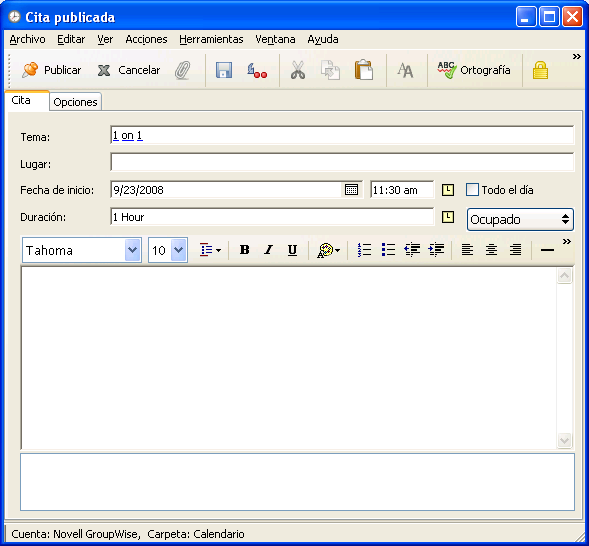Click the floppy disk save icon

pos(224,70)
